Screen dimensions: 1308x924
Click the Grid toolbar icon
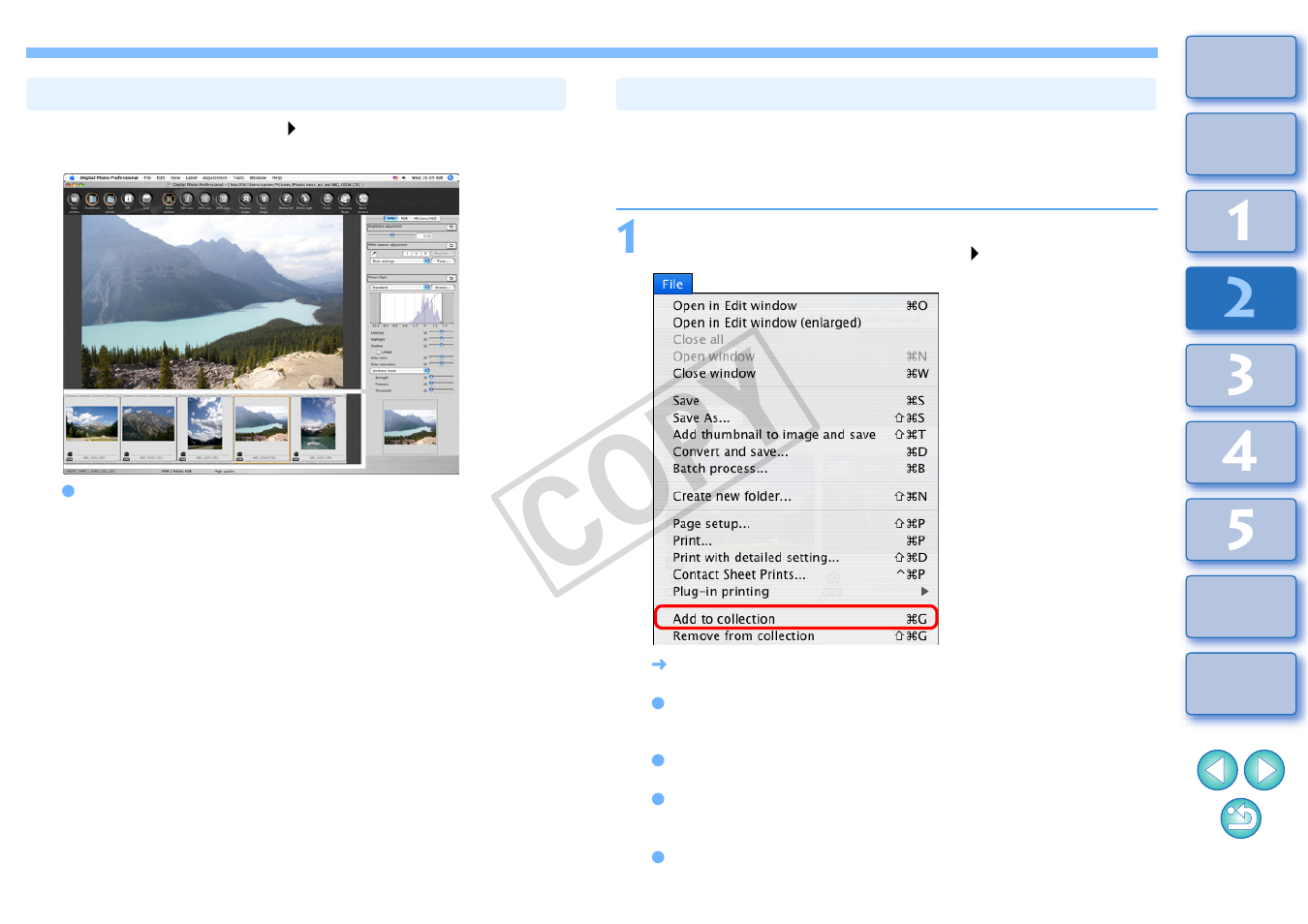pyautogui.click(x=146, y=200)
